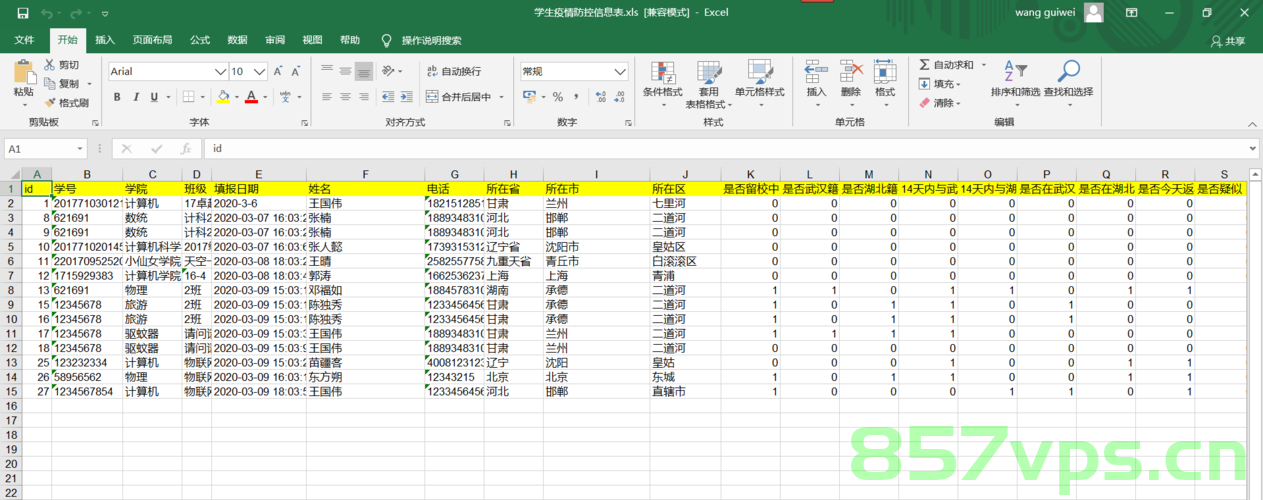Viewport: 1263px width, 500px height.
Task: Pick the red font color A
Action: pyautogui.click(x=251, y=97)
